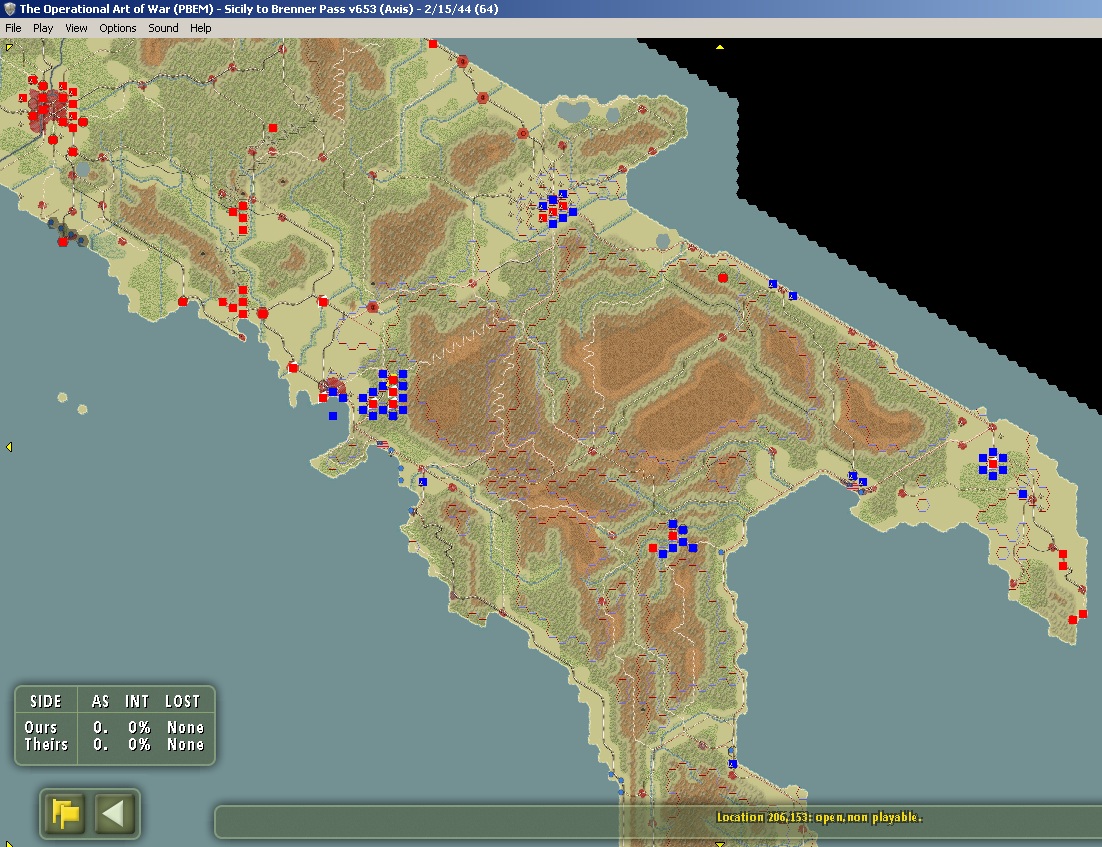The width and height of the screenshot is (1102, 847).
Task: Select the red unit on the coast northwest of the bay
Action: pyautogui.click(x=294, y=368)
